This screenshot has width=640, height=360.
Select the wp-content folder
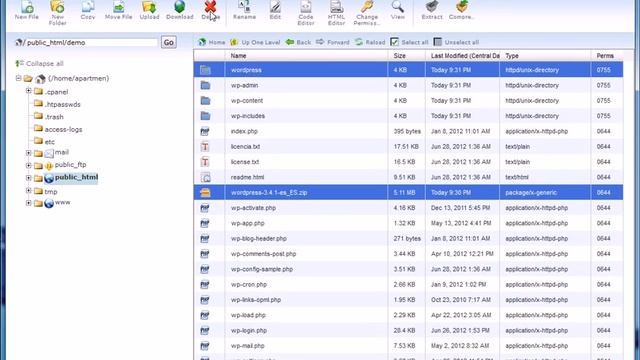point(408,100)
